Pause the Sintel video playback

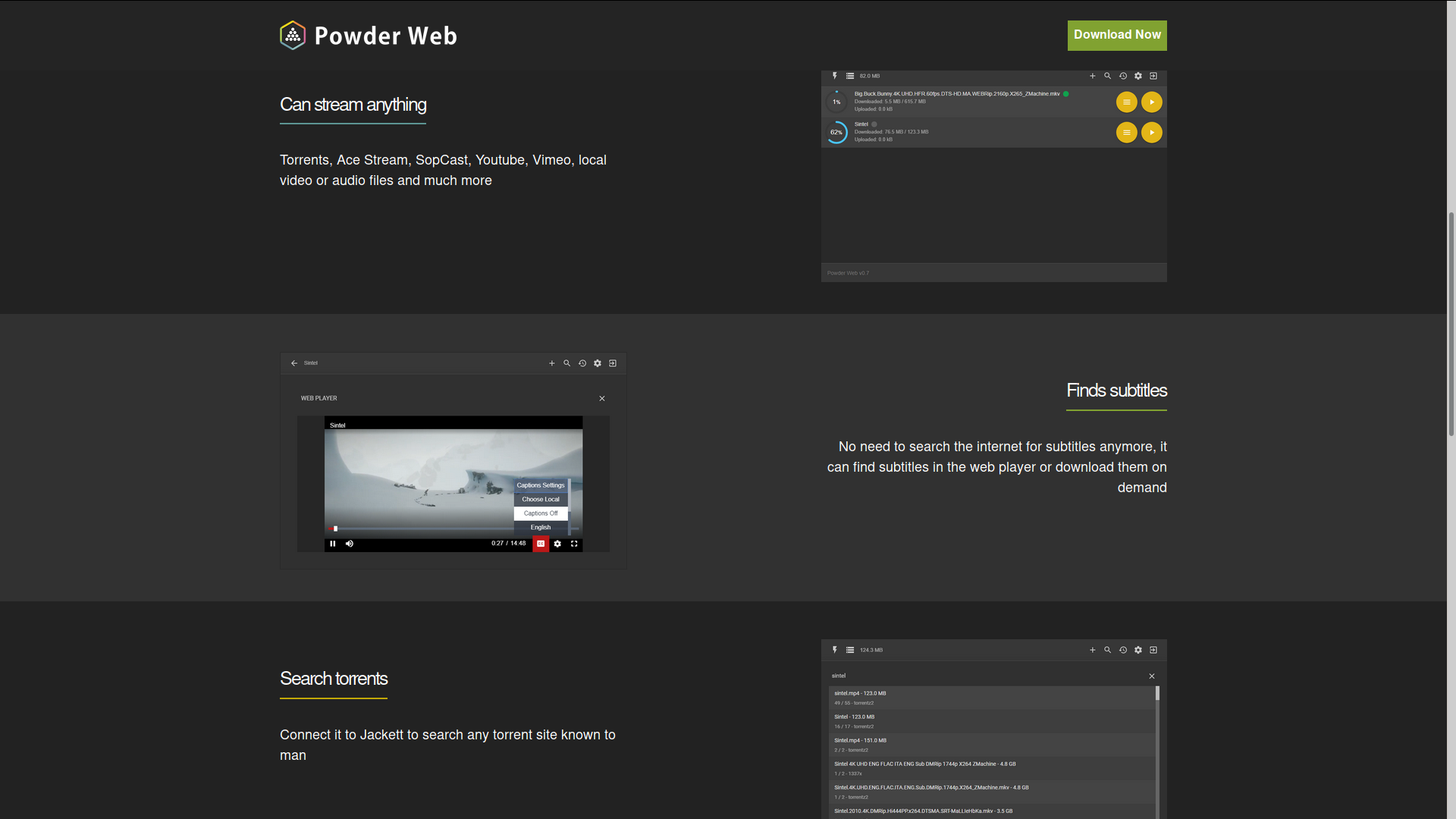point(332,544)
